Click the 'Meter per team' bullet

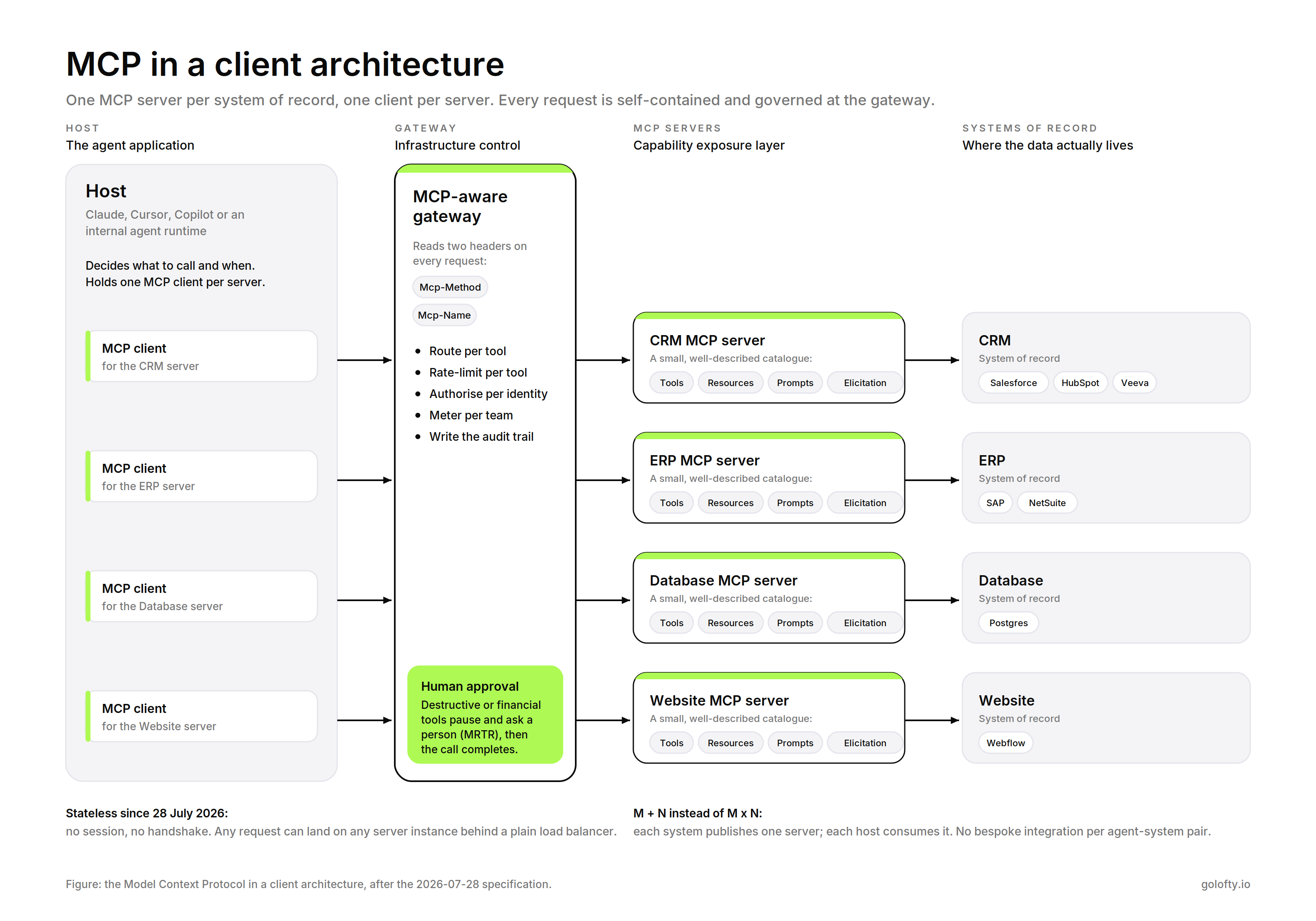pos(470,415)
